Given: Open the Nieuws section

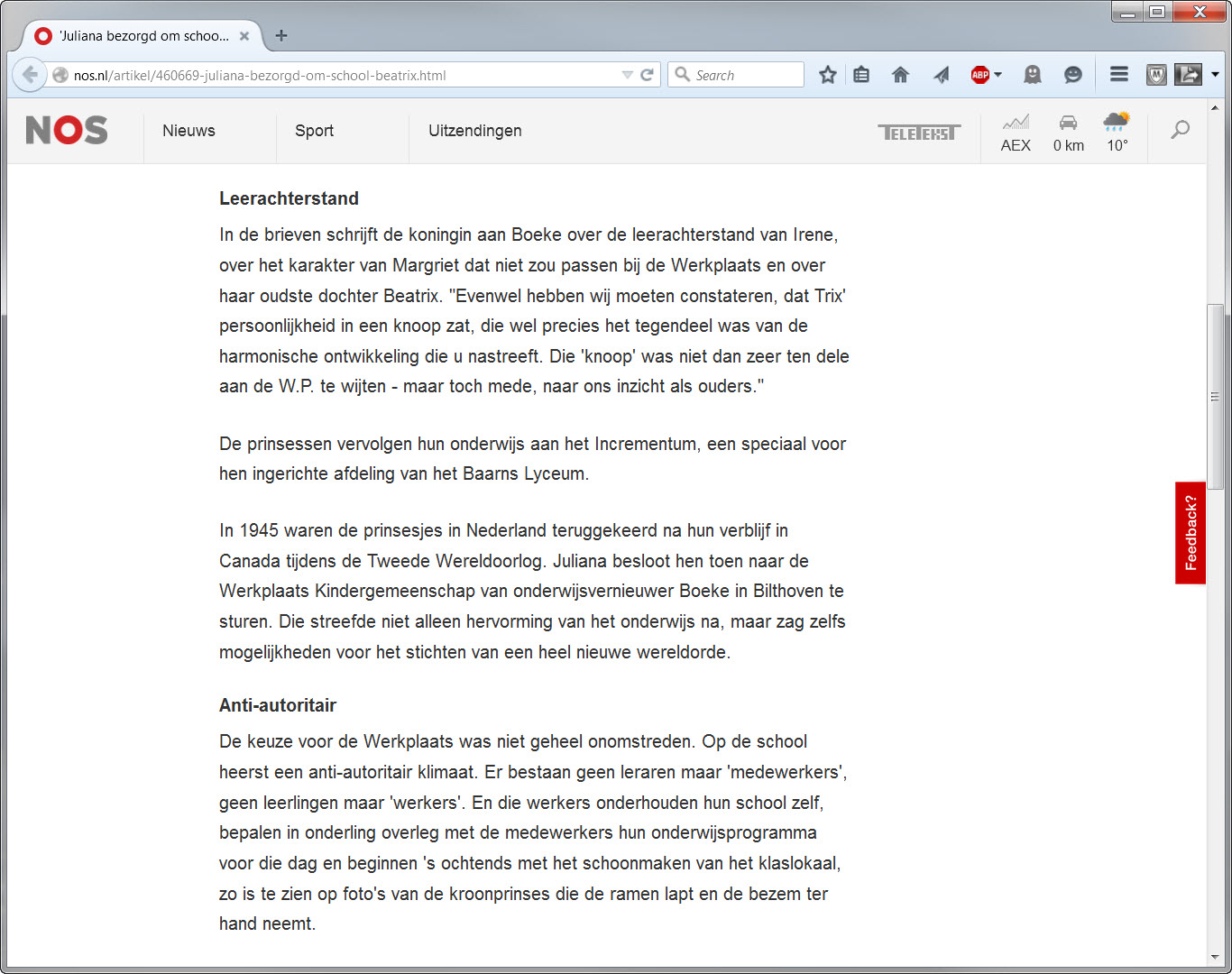Looking at the screenshot, I should pos(188,131).
